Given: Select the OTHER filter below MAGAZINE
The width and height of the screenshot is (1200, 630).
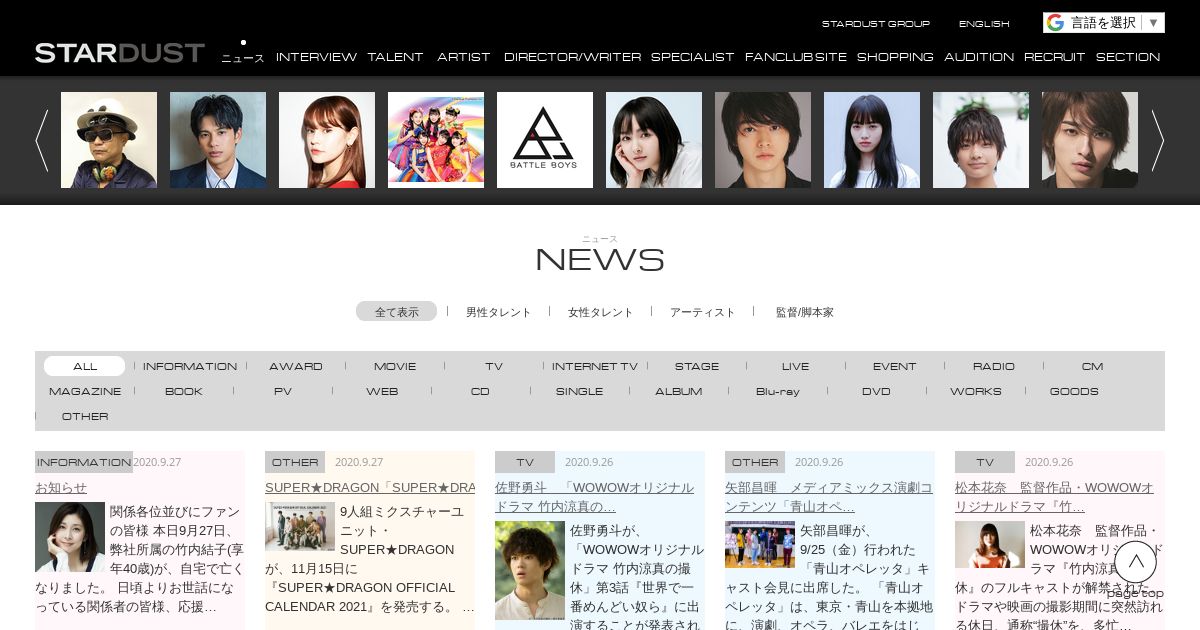Looking at the screenshot, I should pos(85,416).
